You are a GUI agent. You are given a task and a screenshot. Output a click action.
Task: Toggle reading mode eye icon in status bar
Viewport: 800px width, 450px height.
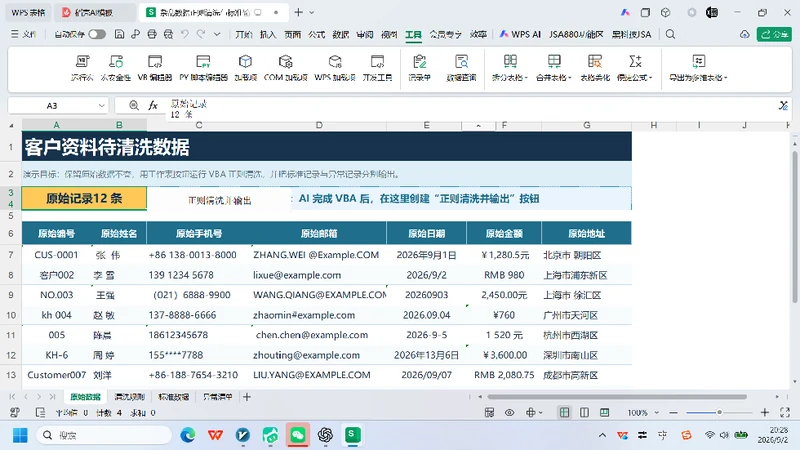click(509, 412)
